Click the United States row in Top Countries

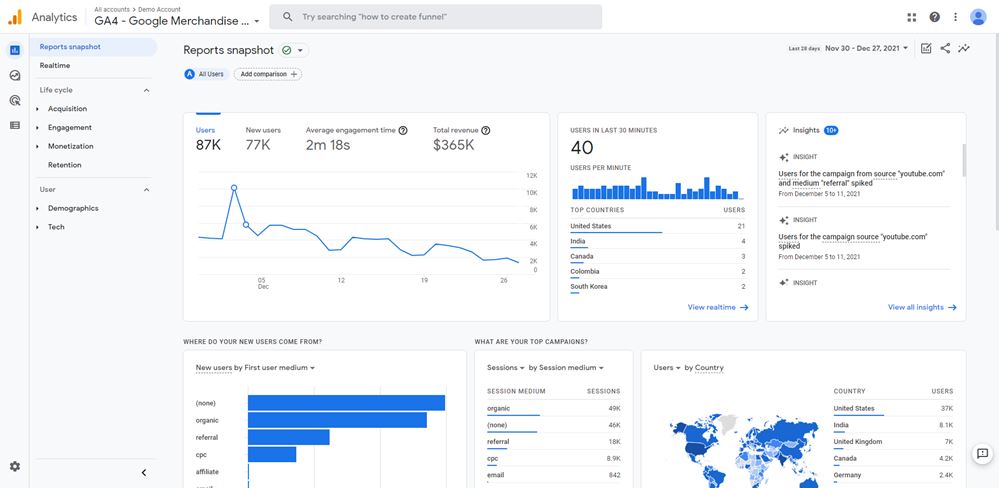pos(658,226)
